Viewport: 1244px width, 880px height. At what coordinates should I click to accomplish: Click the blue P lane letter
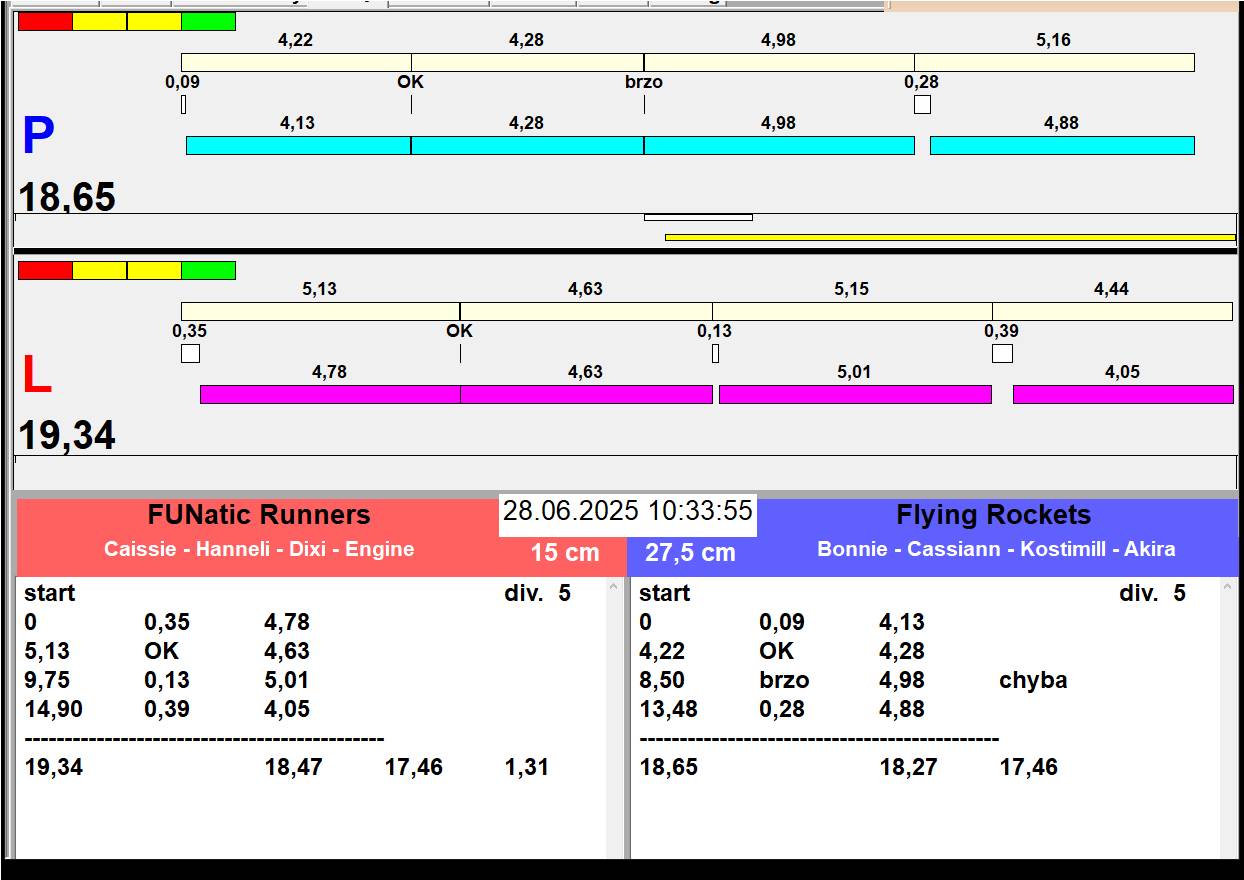click(x=38, y=137)
